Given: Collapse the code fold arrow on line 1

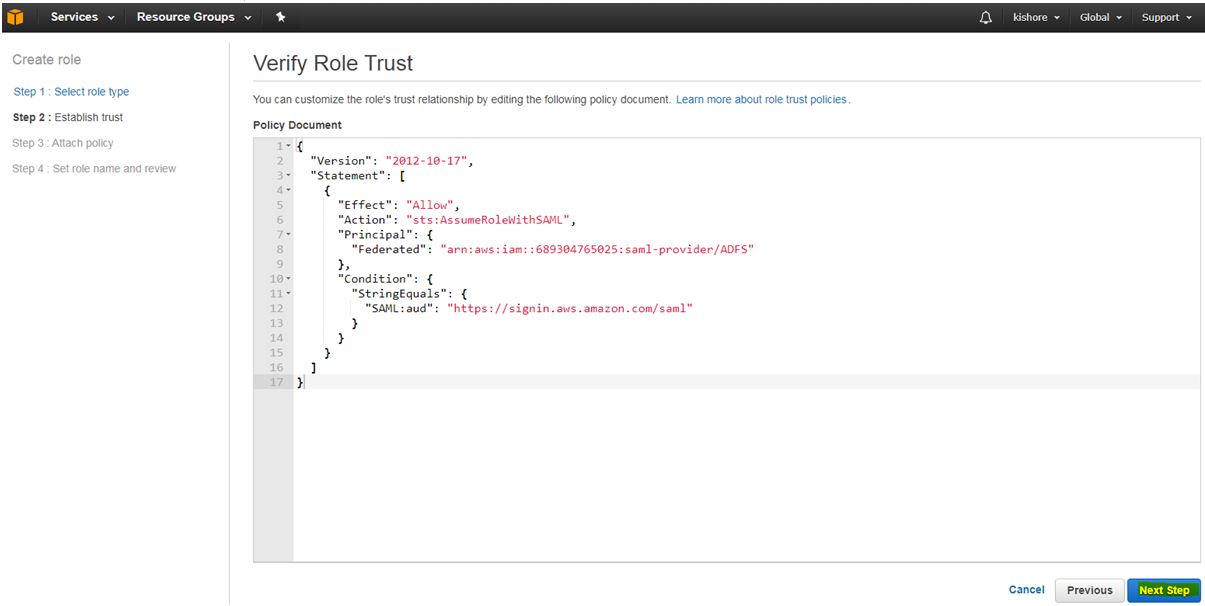Looking at the screenshot, I should [288, 147].
